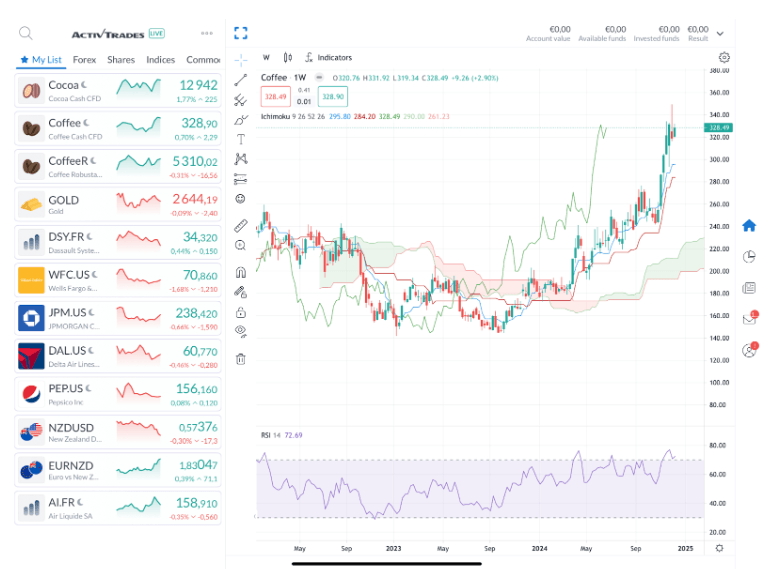Switch to the Forex tab

tap(84, 59)
